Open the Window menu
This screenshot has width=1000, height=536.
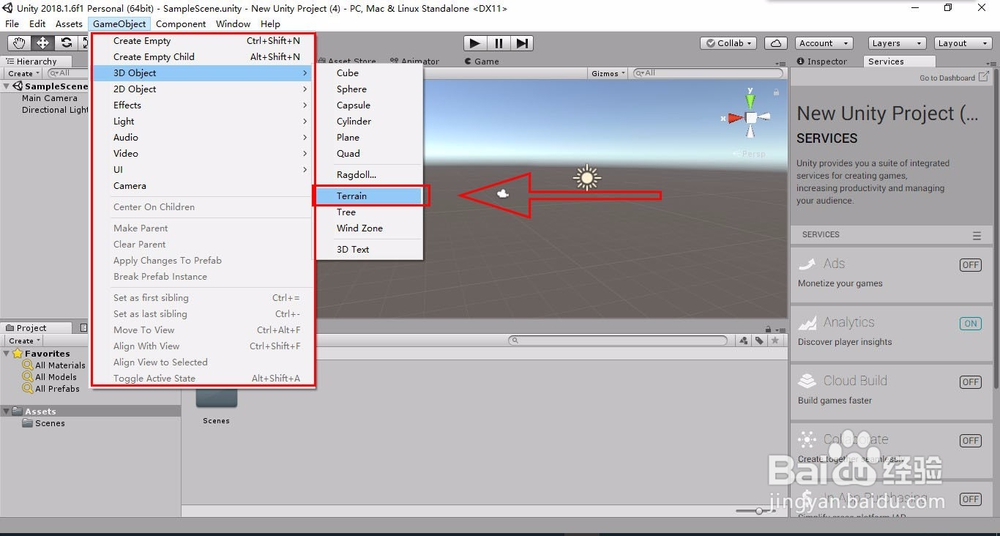pos(233,24)
